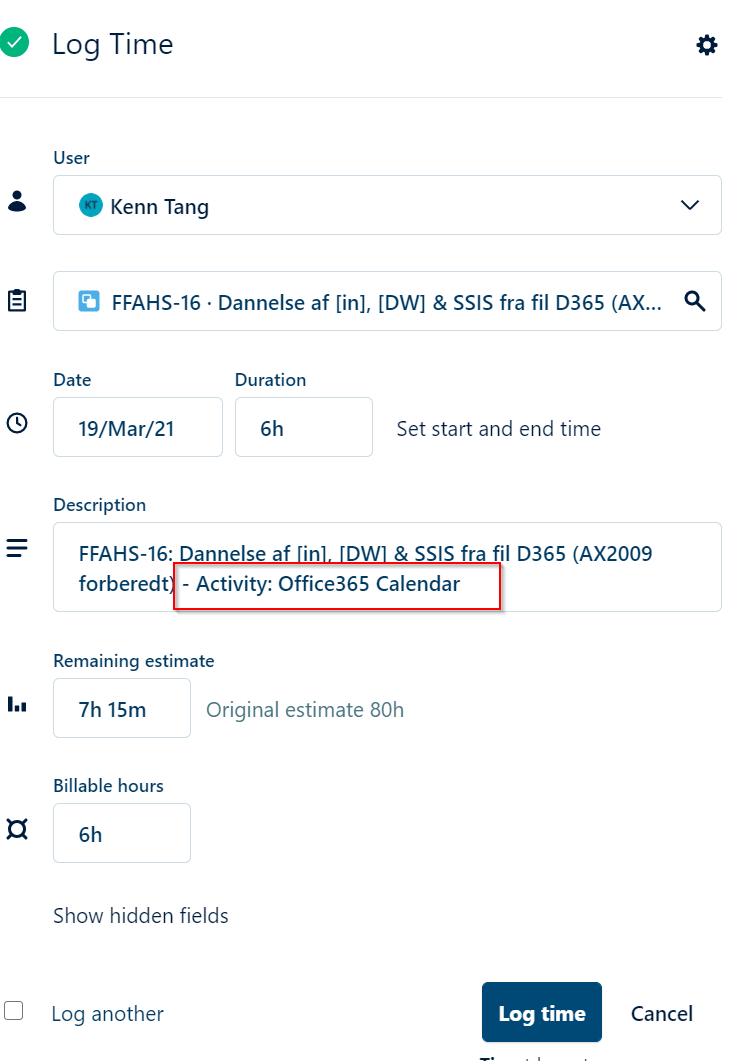Cancel the Log Time dialog

point(661,1013)
